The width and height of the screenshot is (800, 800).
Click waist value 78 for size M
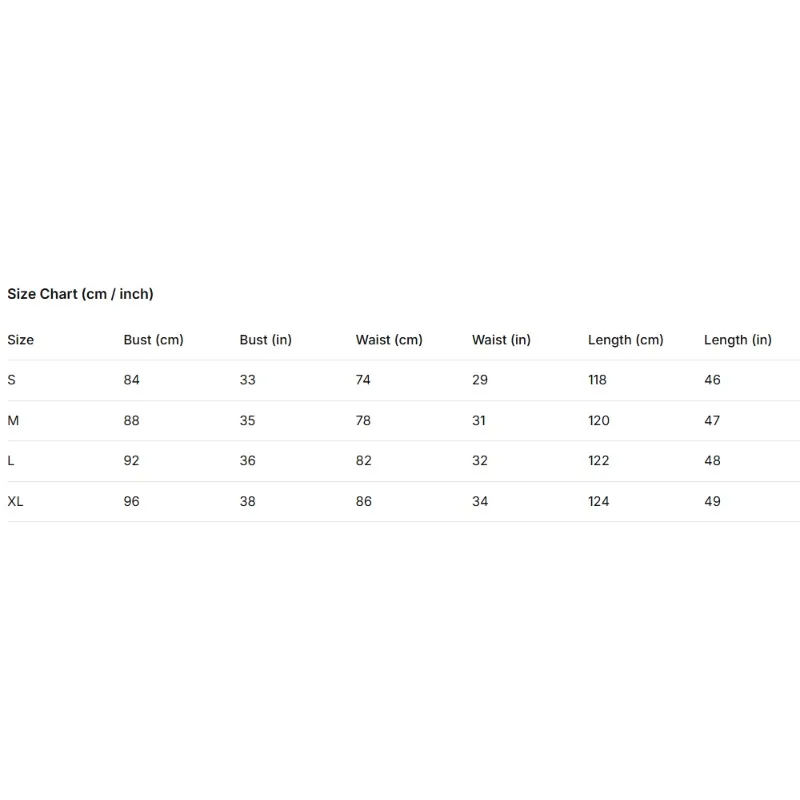point(363,420)
